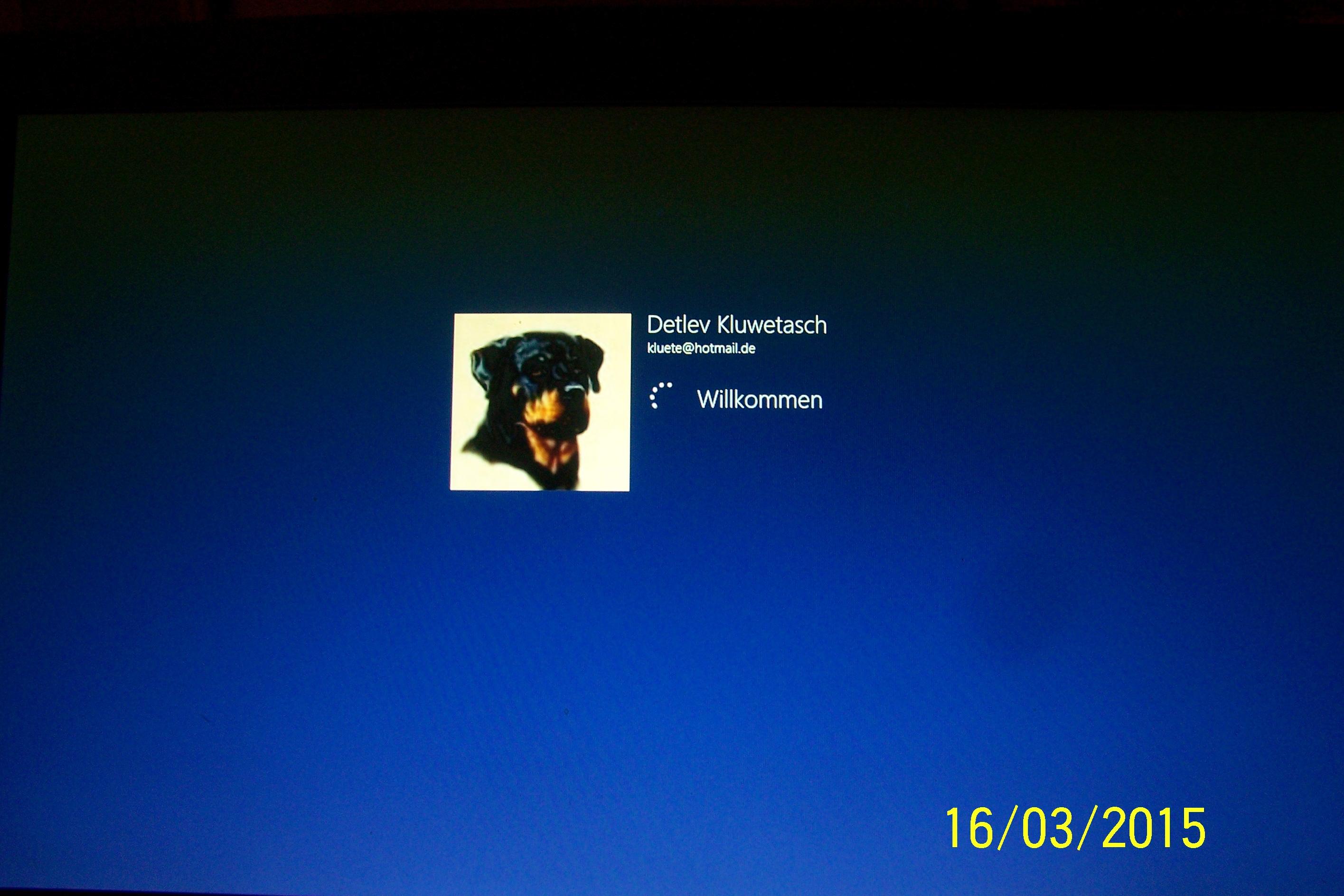Click the user name Detlev Kluwetasch
1344x896 pixels.
click(736, 325)
